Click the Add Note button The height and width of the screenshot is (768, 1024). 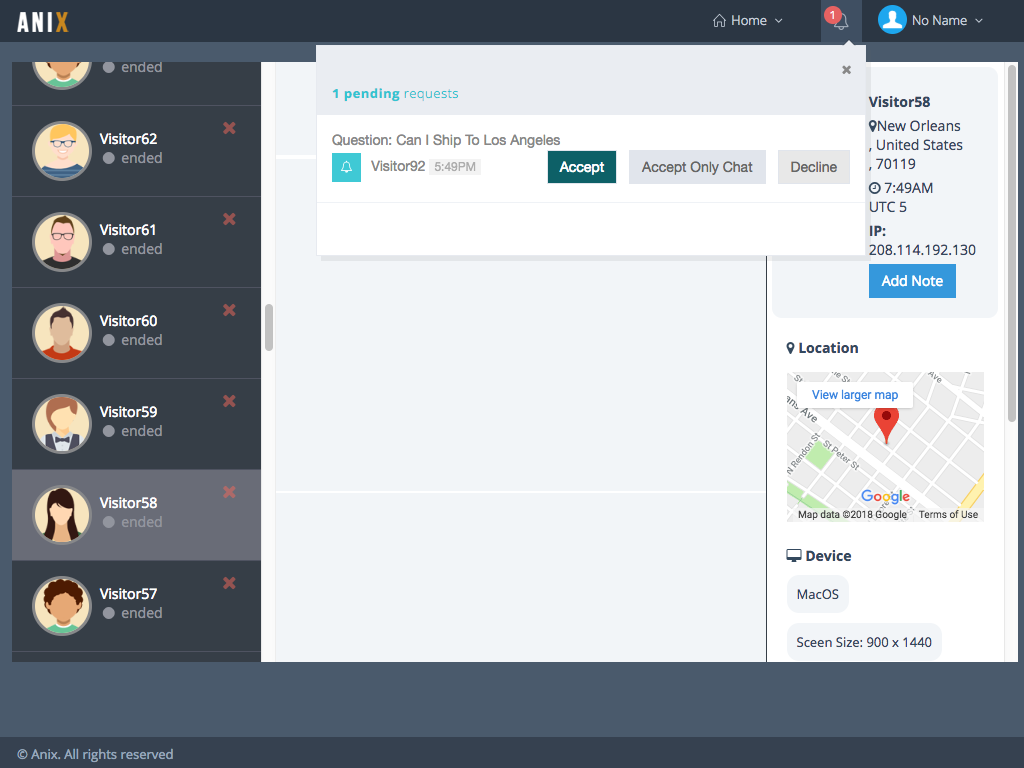pos(911,281)
